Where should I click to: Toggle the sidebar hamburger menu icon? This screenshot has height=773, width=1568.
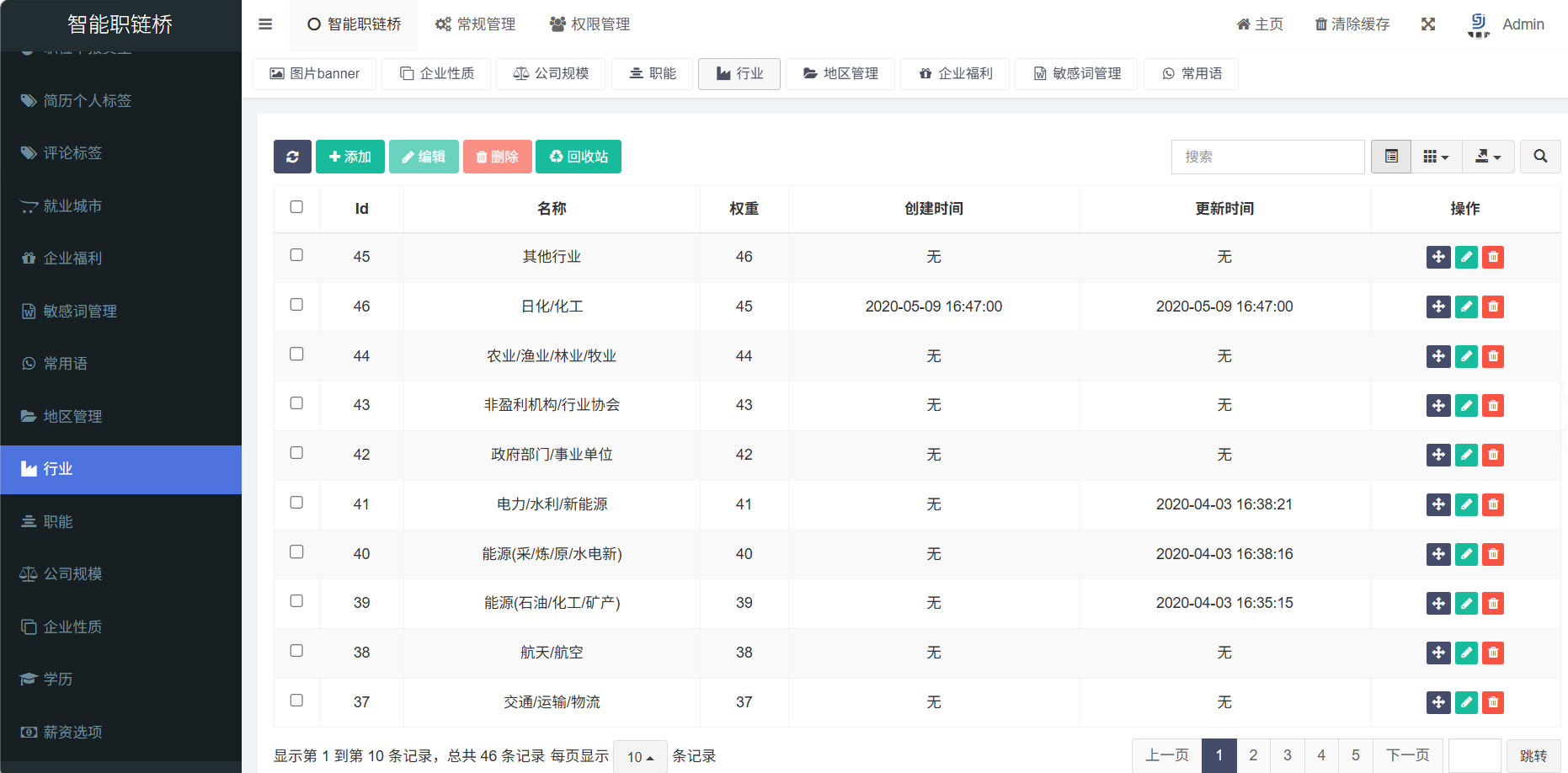pyautogui.click(x=265, y=24)
